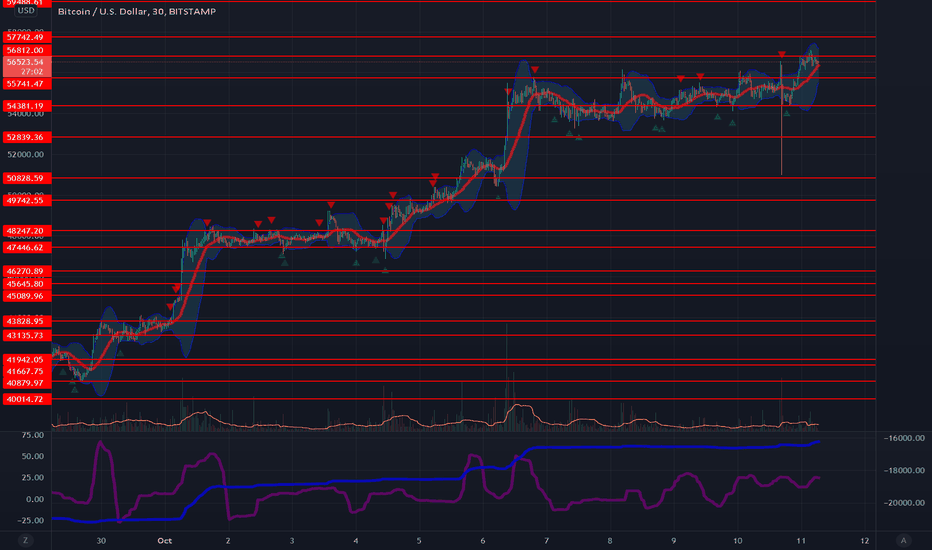
Task: Select the 49742.55 price level label
Action: (x=27, y=200)
